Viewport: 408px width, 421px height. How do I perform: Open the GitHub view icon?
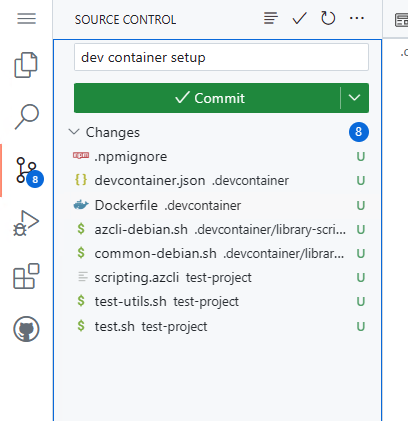click(26, 329)
